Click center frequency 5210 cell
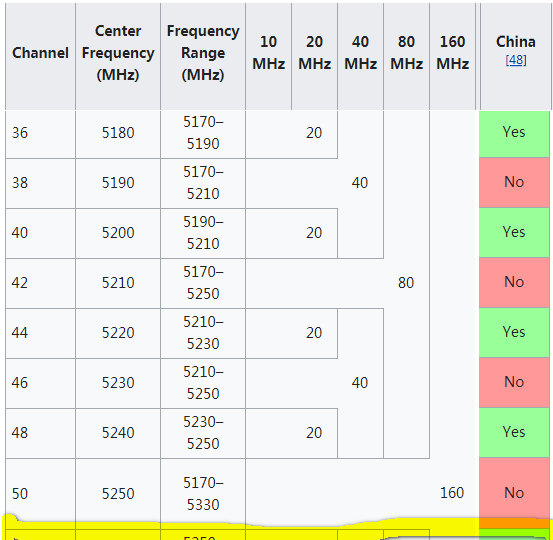 pos(118,283)
